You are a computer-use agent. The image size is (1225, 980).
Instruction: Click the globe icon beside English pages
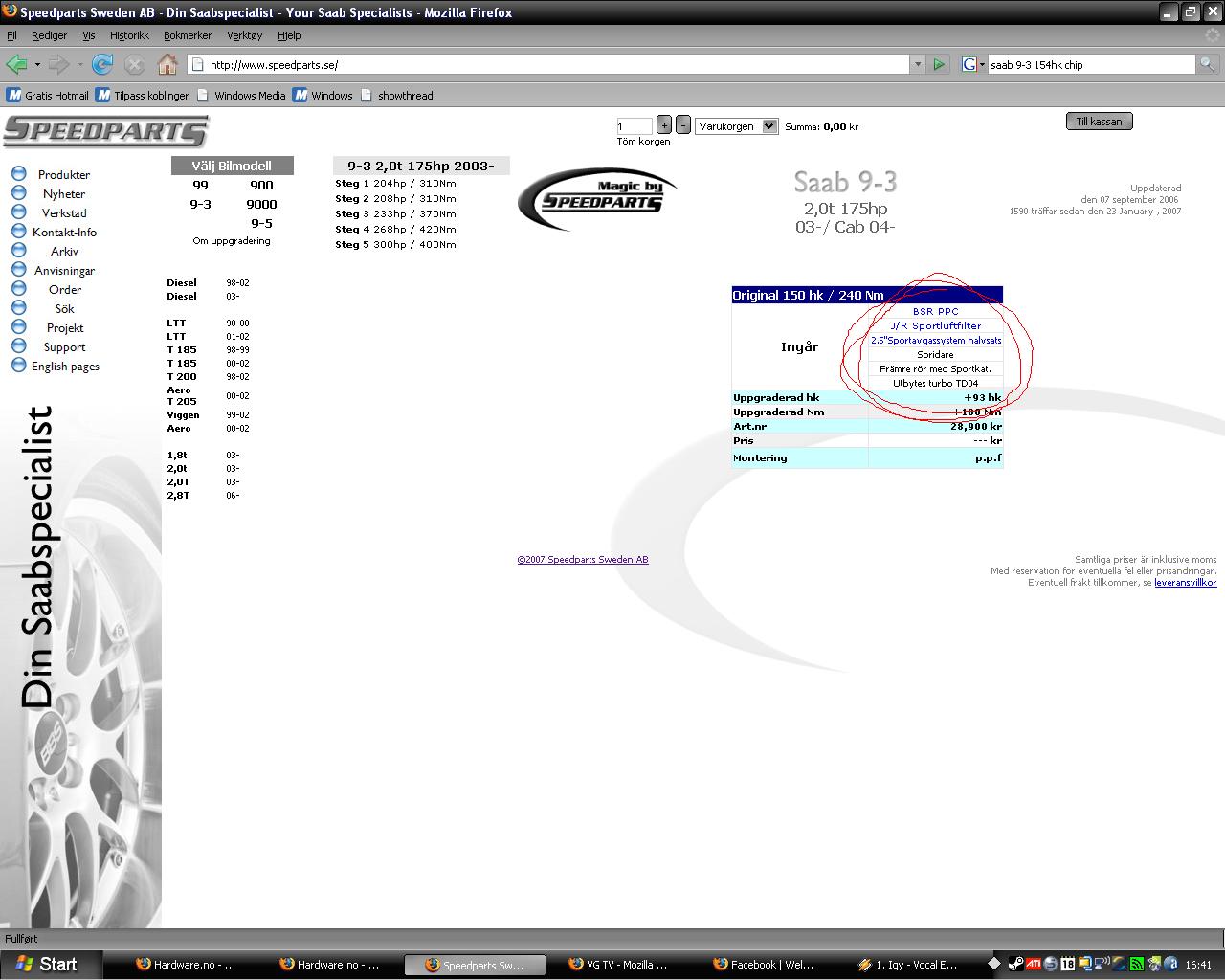click(x=18, y=365)
